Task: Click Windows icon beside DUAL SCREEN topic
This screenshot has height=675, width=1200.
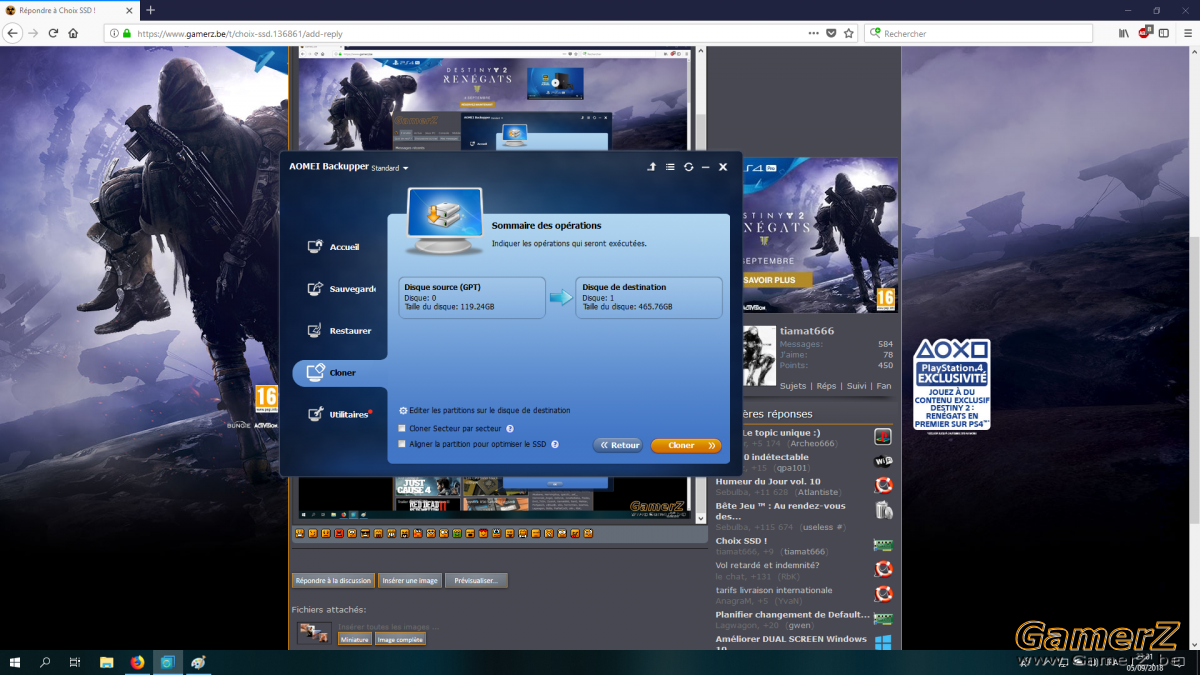Action: 883,643
